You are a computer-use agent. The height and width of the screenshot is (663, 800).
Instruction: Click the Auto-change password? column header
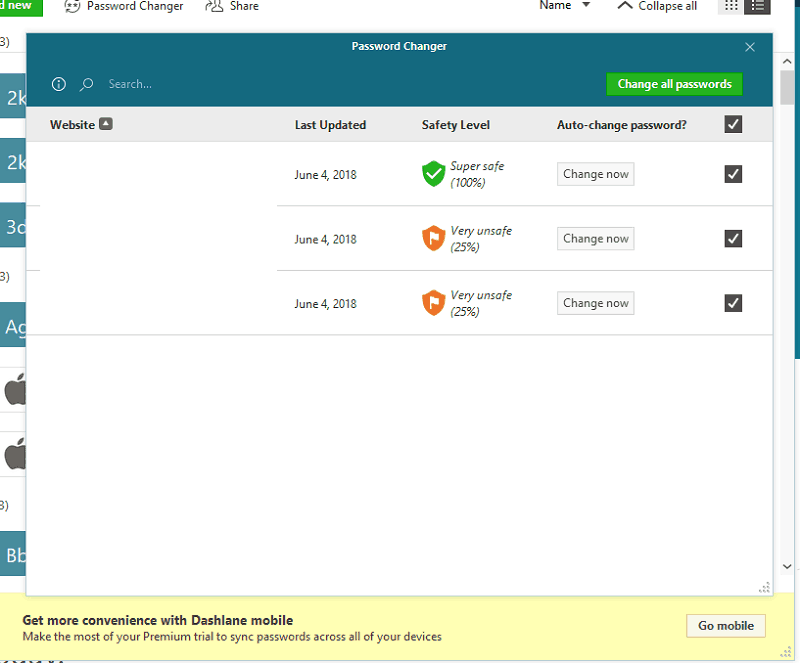(x=621, y=125)
